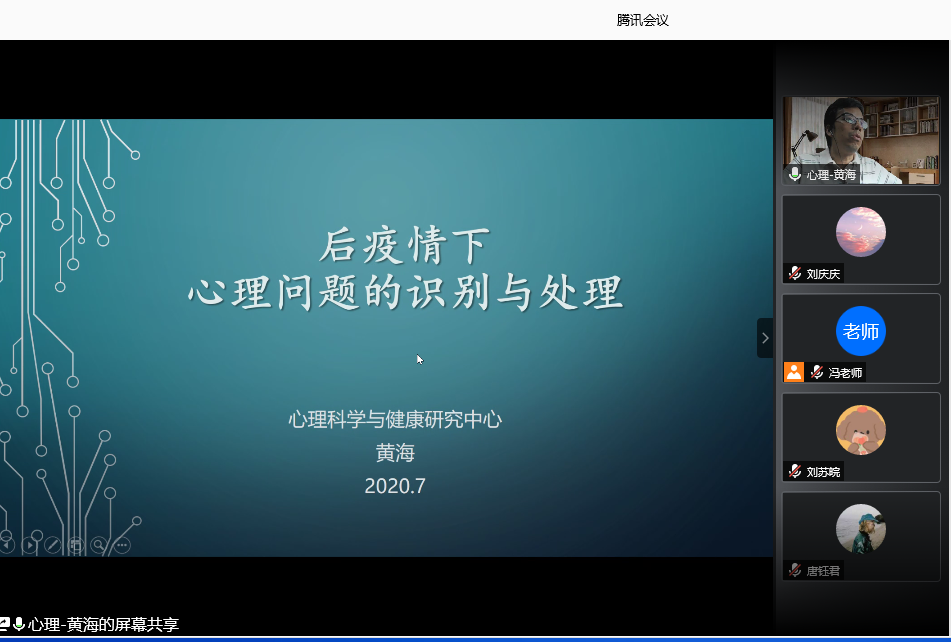This screenshot has width=951, height=642.
Task: Click the orange host badge beside 冯老师
Action: click(793, 372)
